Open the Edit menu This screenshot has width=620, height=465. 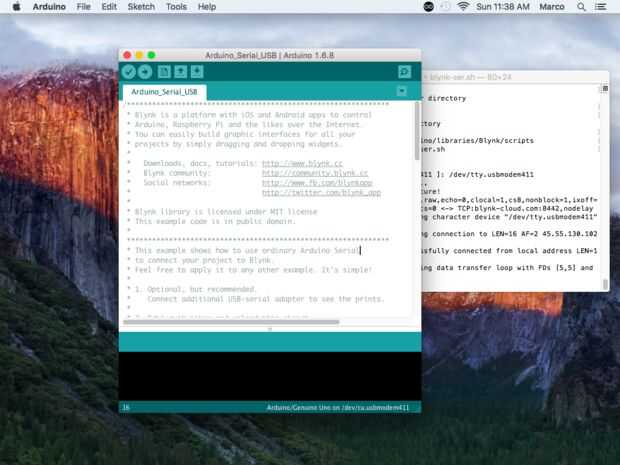click(109, 7)
